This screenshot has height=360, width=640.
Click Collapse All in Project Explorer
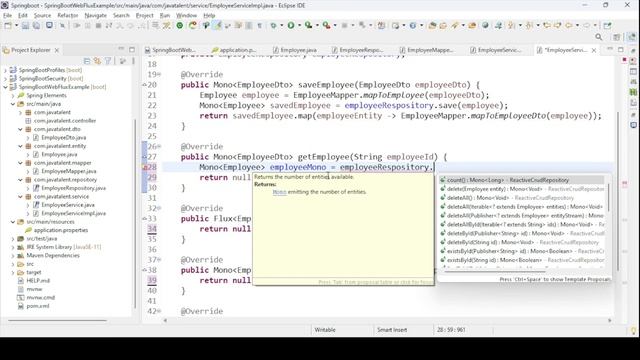87,61
